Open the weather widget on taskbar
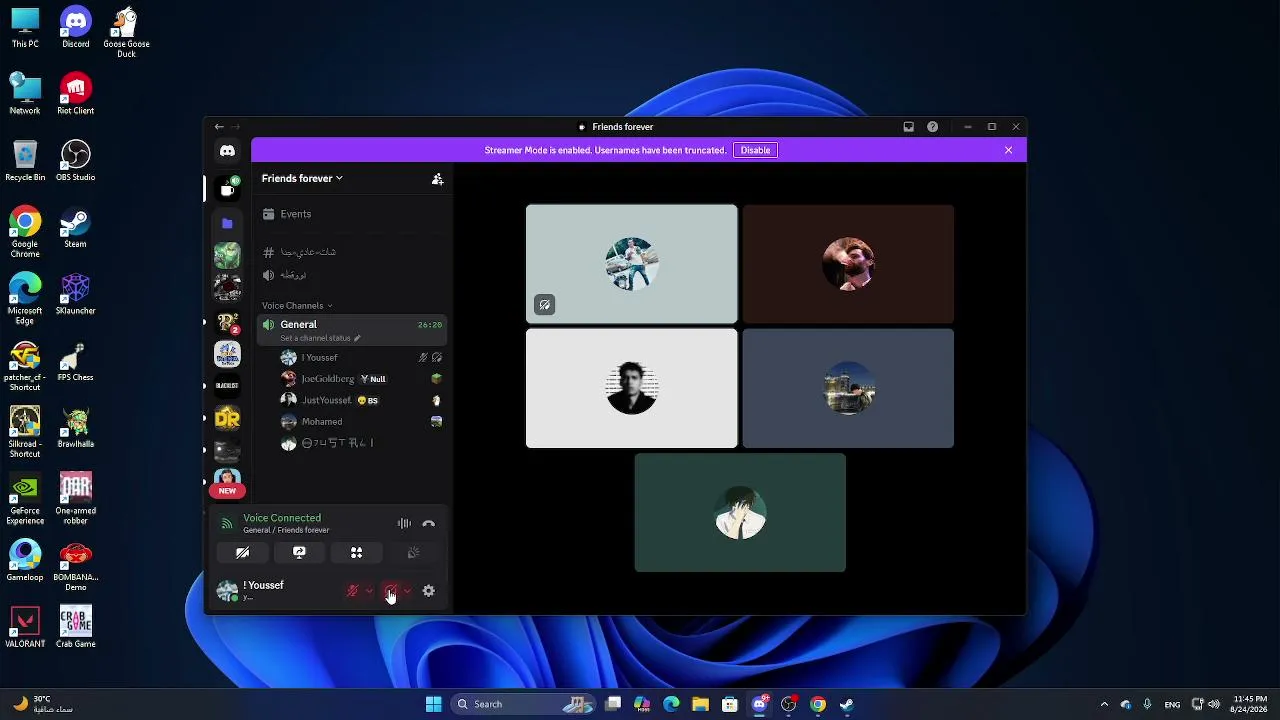The image size is (1280, 720). [x=44, y=704]
